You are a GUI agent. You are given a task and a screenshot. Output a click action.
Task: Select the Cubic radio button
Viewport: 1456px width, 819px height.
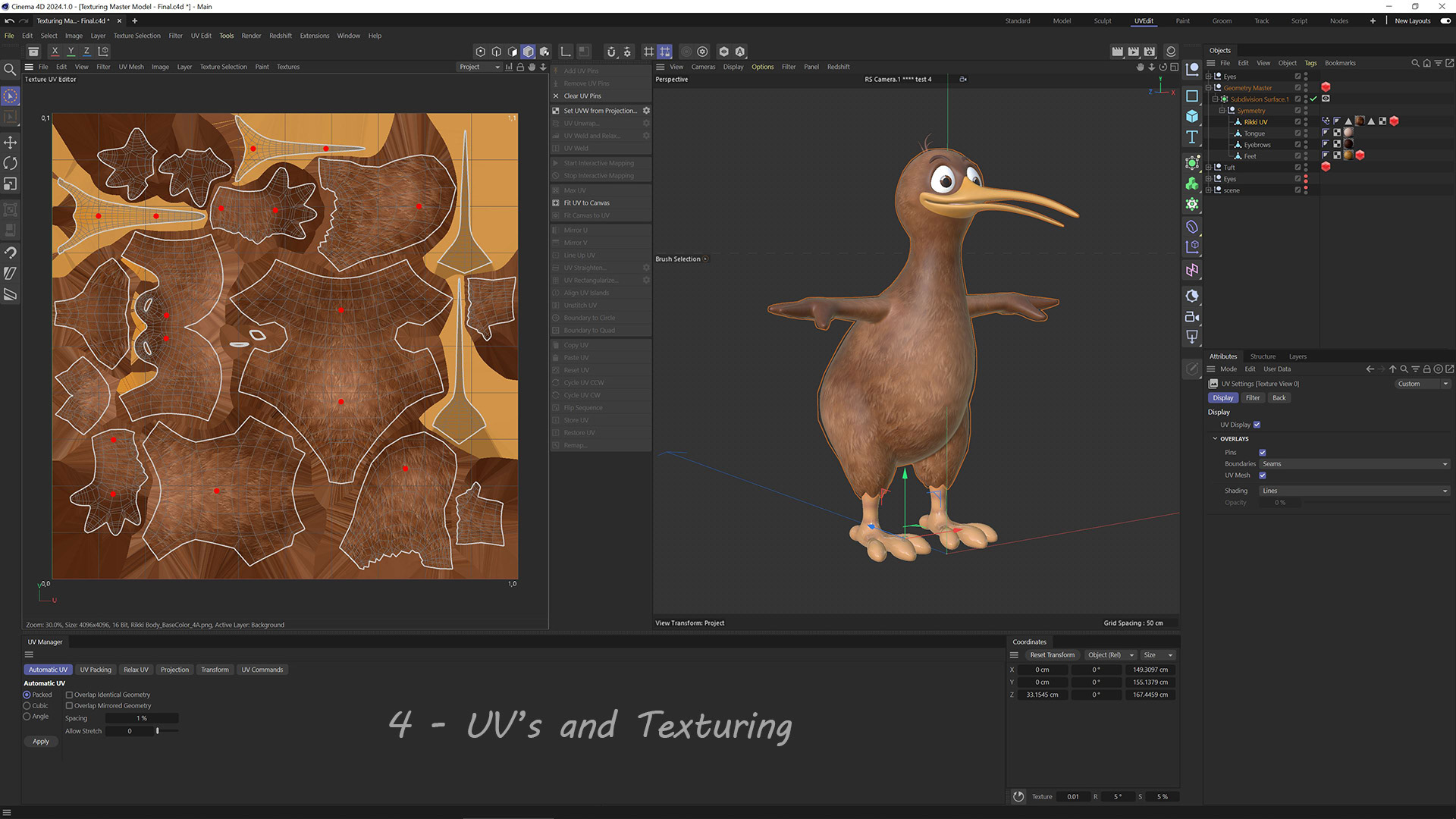pos(27,706)
